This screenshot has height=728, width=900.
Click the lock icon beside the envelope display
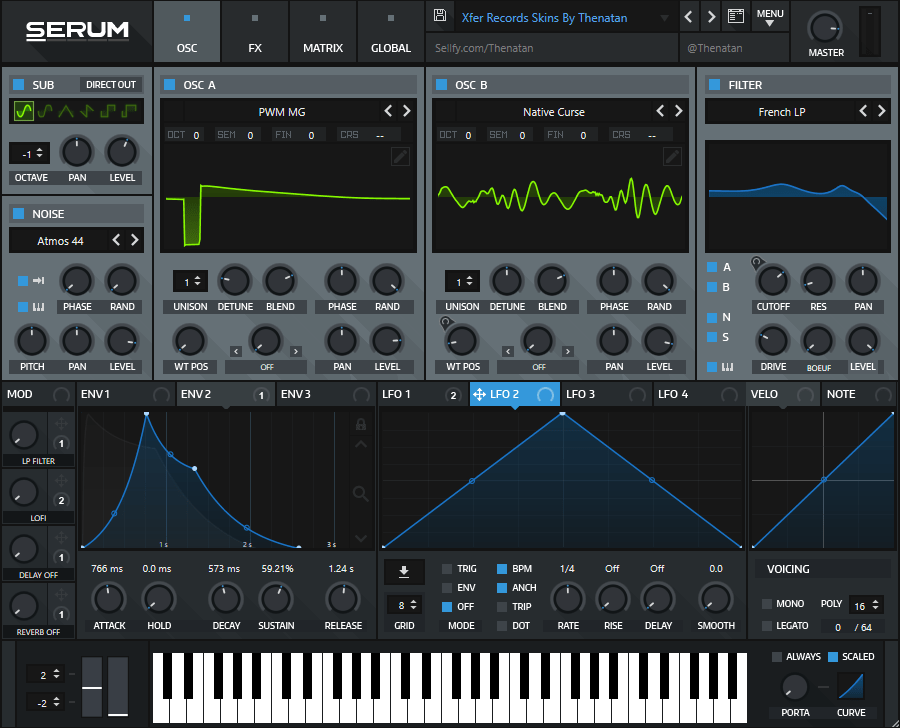coord(362,425)
